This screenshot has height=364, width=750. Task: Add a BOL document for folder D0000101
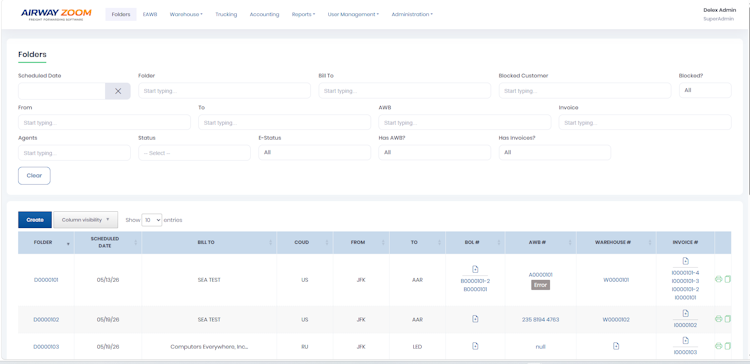coord(475,269)
